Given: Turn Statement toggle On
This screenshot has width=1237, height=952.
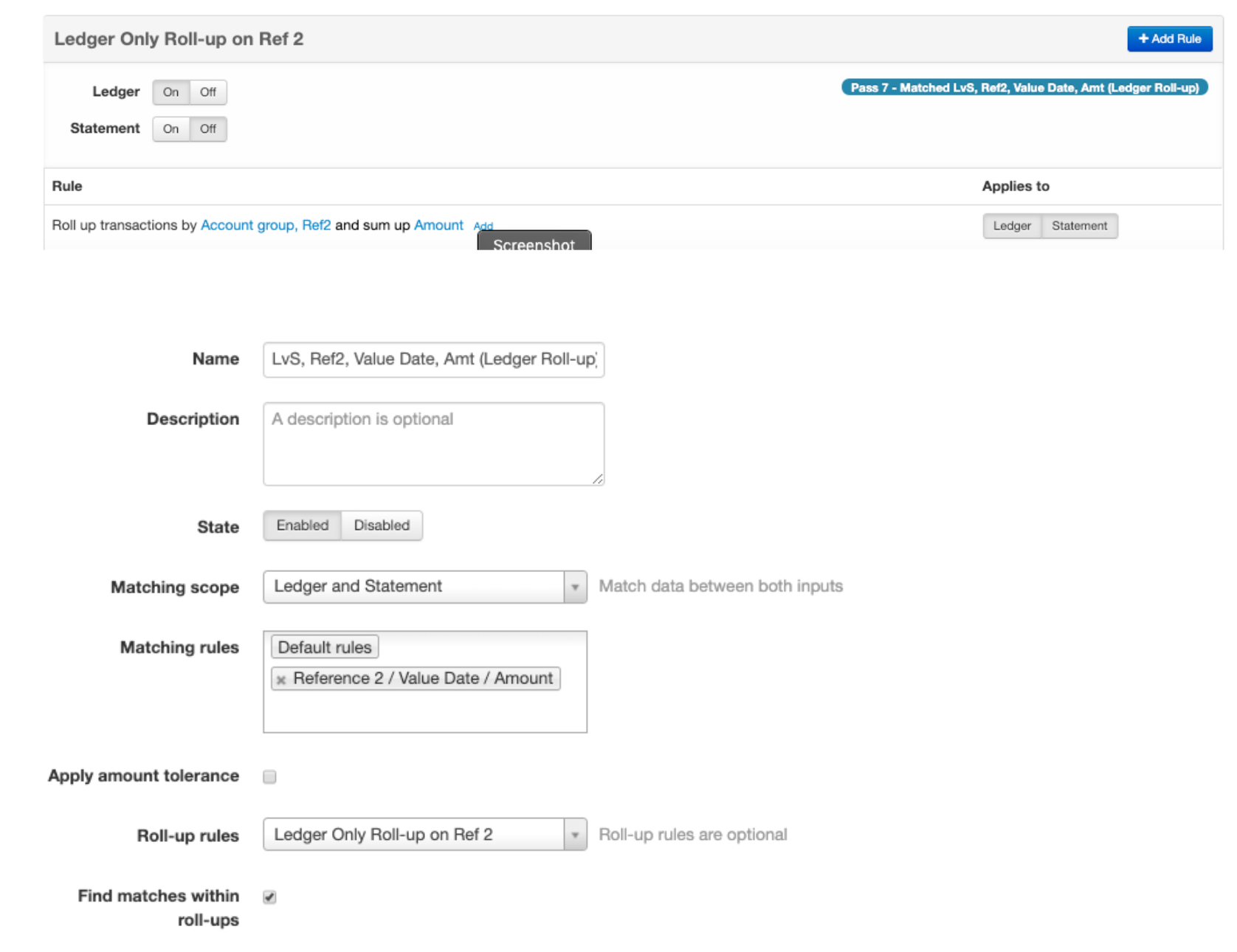Looking at the screenshot, I should point(171,129).
